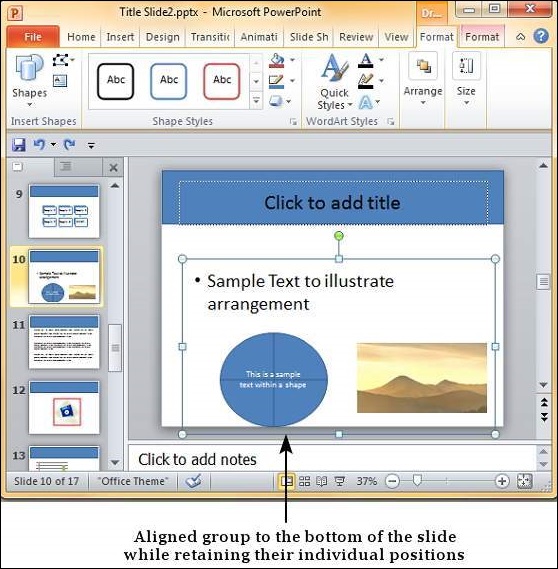The height and width of the screenshot is (569, 558).
Task: Open WordArt Styles dialog launcher
Action: tap(391, 122)
